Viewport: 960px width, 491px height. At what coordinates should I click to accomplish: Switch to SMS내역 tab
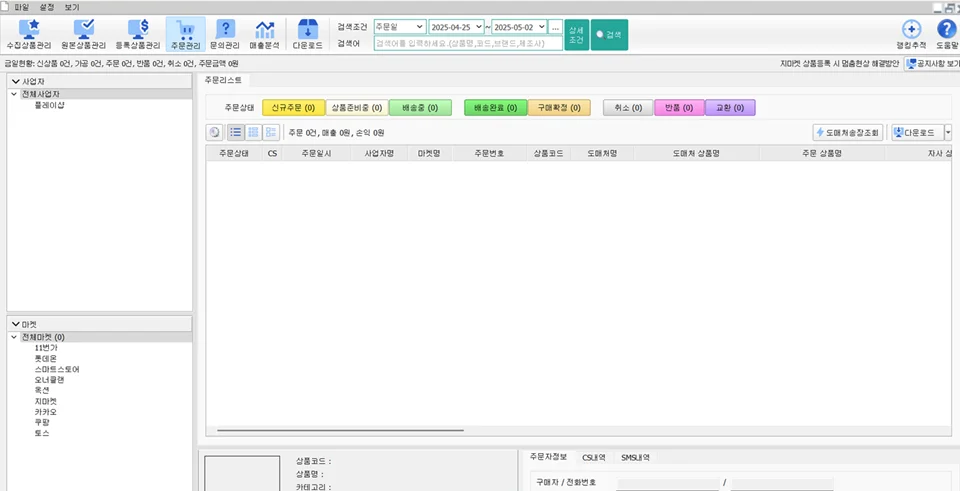click(636, 457)
